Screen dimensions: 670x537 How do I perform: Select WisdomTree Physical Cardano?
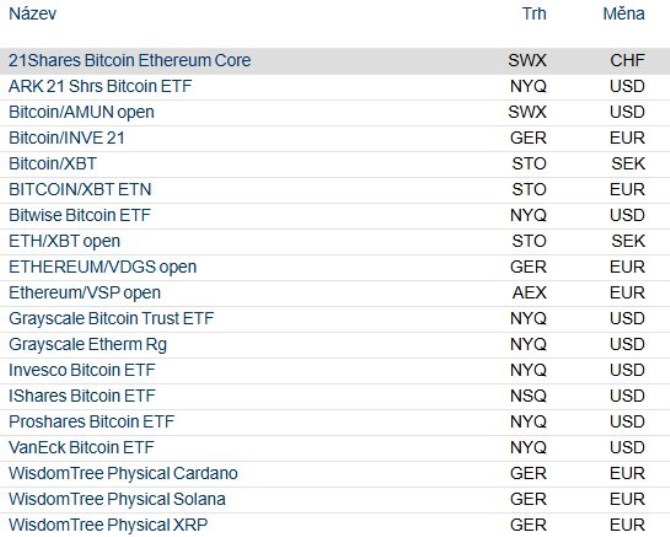(123, 473)
